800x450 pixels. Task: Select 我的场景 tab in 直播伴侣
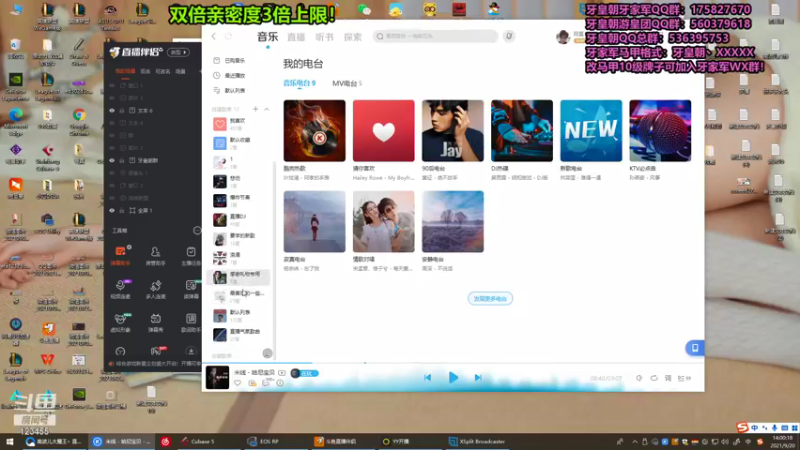click(125, 71)
